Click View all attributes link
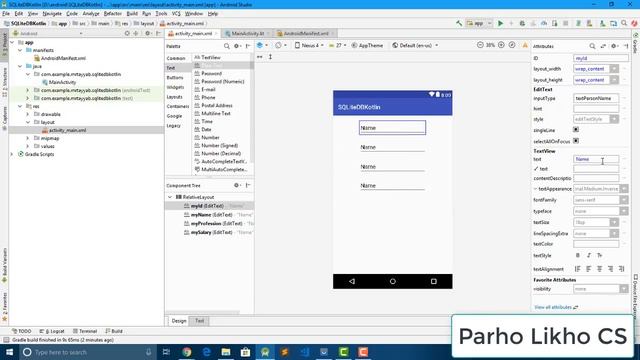Viewport: 640px width, 360px height. (x=553, y=307)
